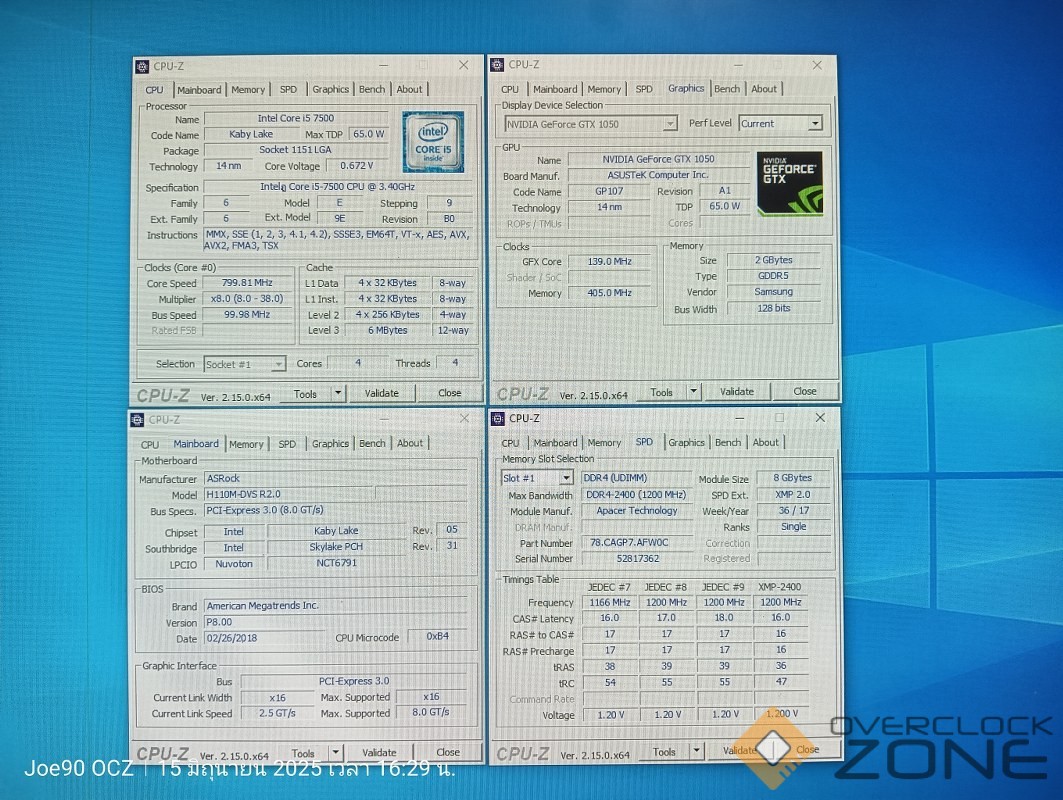Viewport: 1063px width, 800px height.
Task: Click GFX Core value 139.0 MHz
Action: coord(609,261)
